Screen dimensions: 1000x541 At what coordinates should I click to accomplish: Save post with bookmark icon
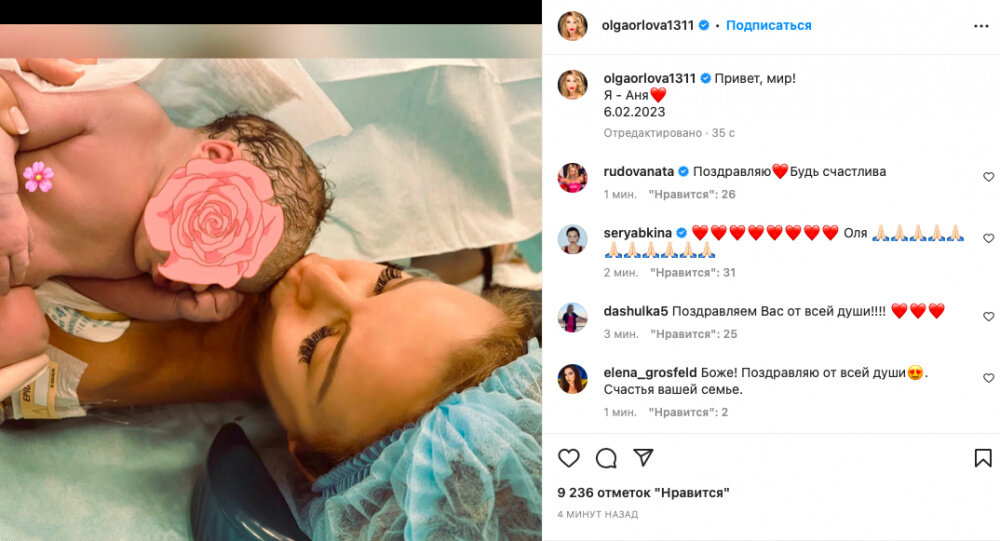pyautogui.click(x=983, y=458)
